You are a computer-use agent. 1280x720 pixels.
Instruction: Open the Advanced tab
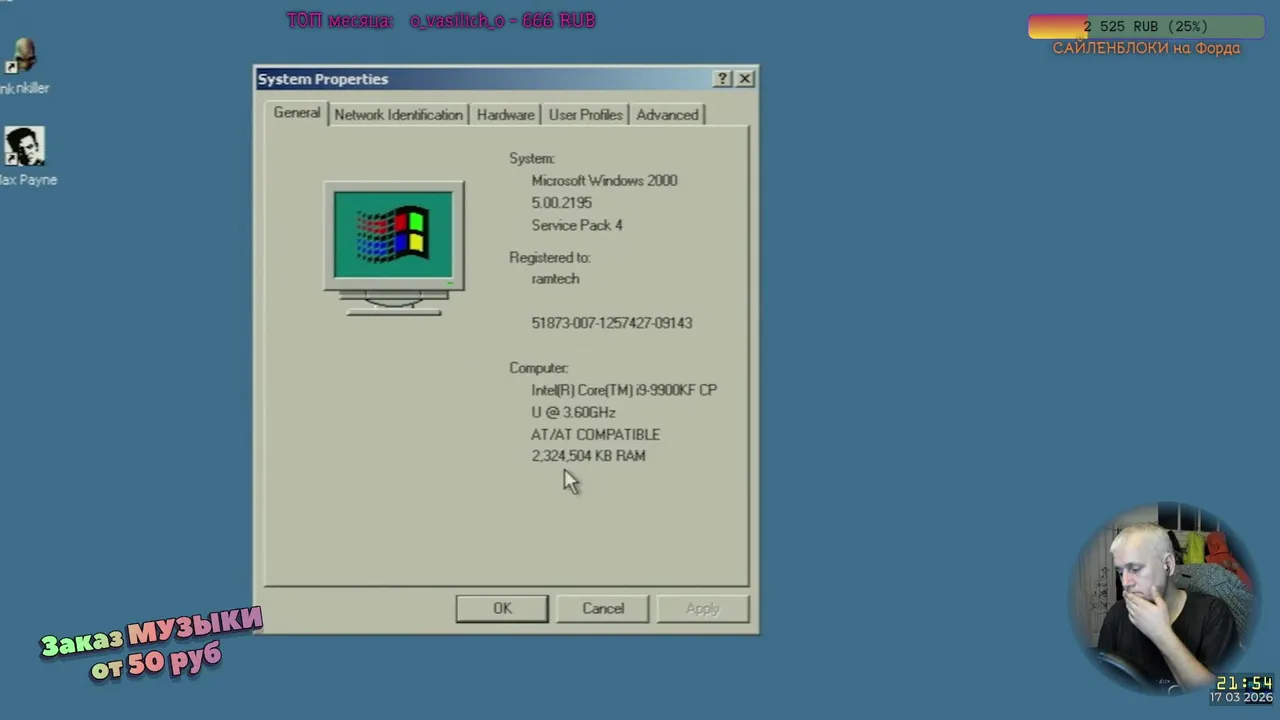click(x=667, y=115)
